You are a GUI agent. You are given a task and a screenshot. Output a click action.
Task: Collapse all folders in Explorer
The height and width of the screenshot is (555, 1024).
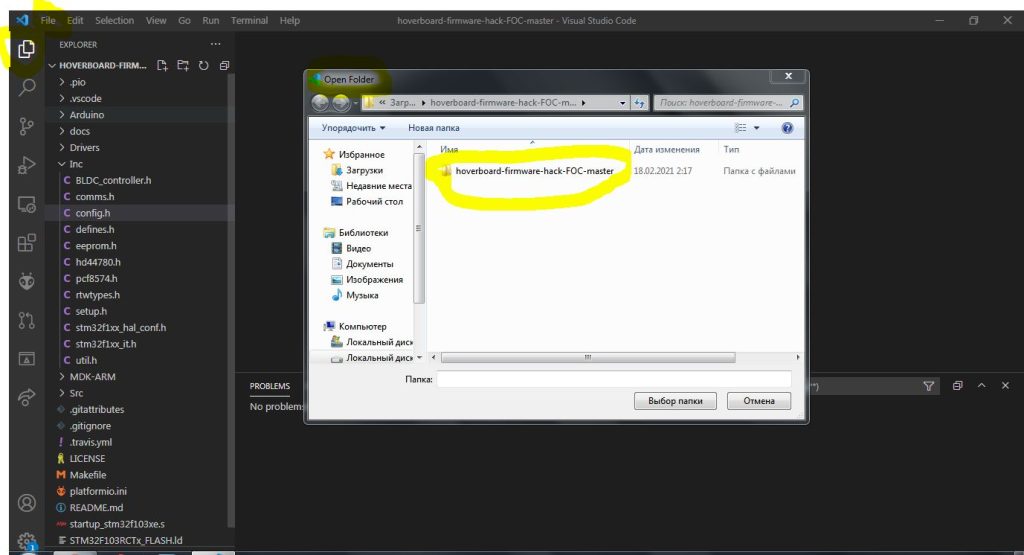pyautogui.click(x=223, y=66)
